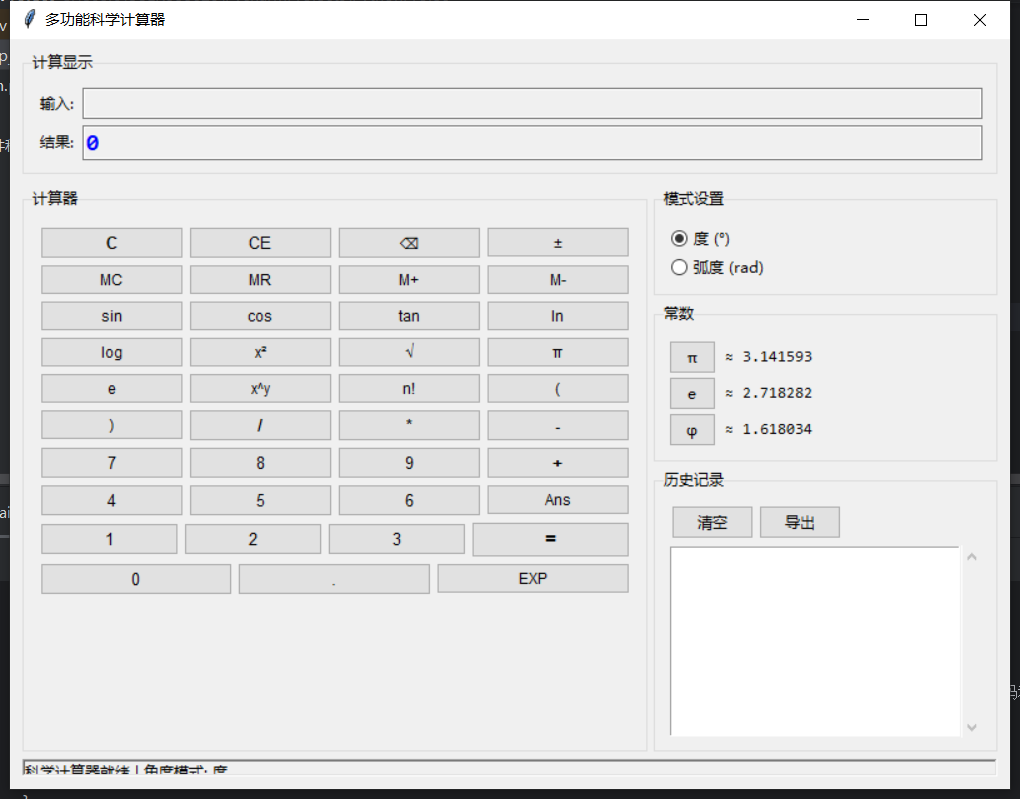Click inside the history record list box
The image size is (1020, 799).
(x=815, y=642)
